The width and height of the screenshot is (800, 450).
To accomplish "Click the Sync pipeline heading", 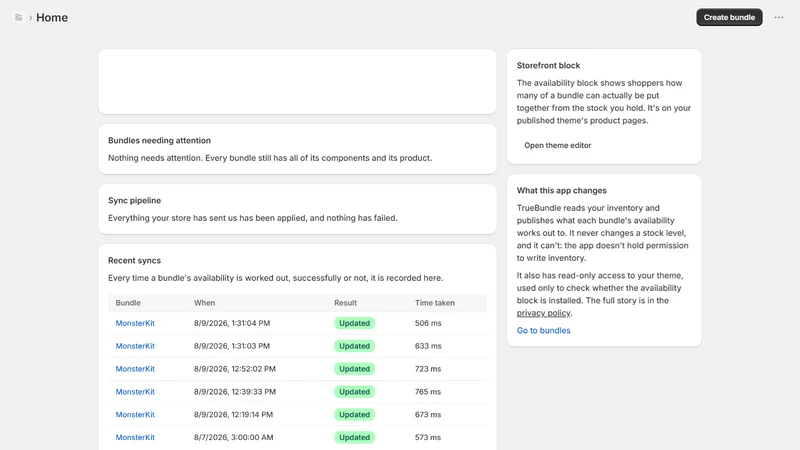I will [135, 201].
